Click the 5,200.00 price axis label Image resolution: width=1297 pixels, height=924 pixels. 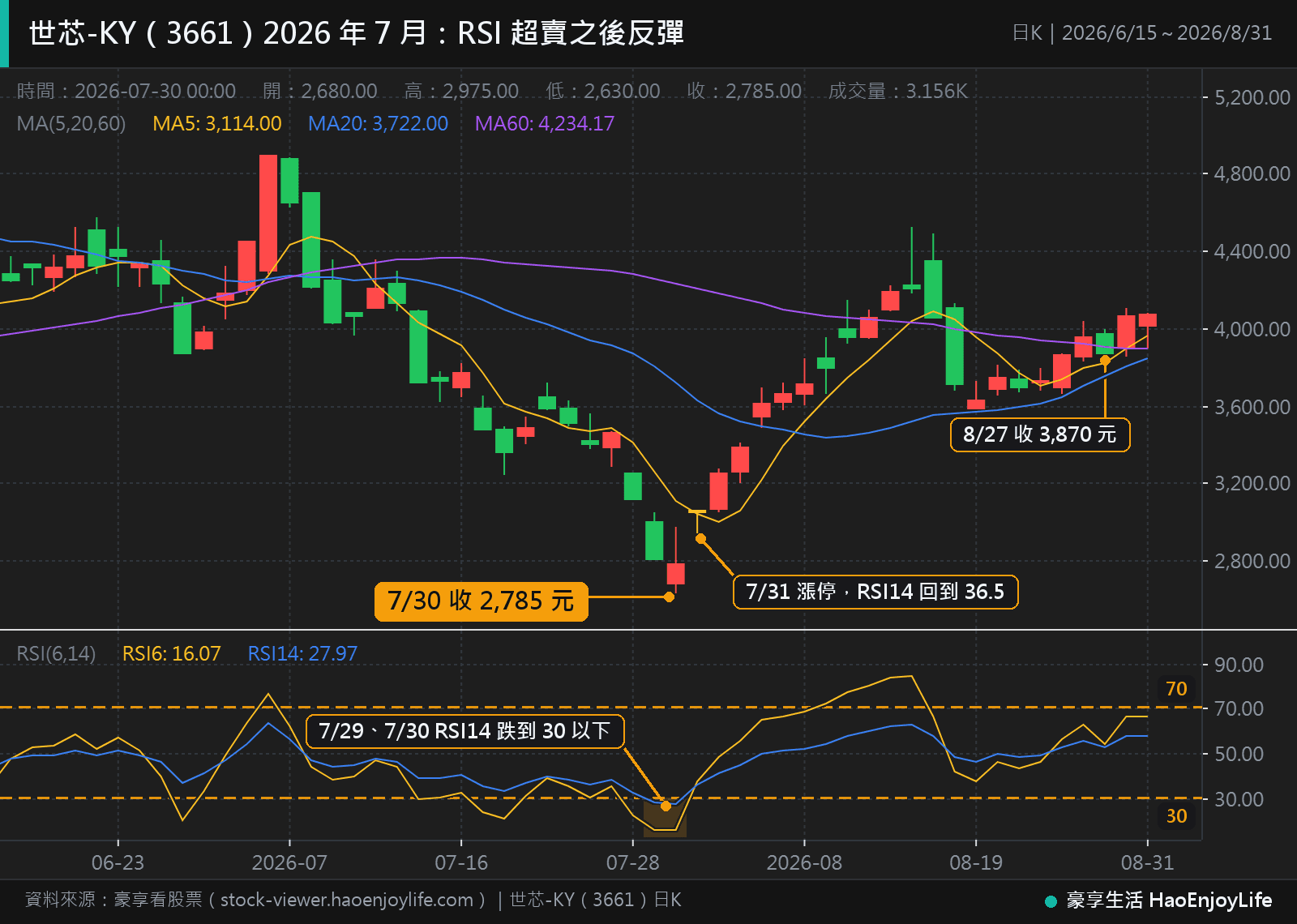(1252, 97)
